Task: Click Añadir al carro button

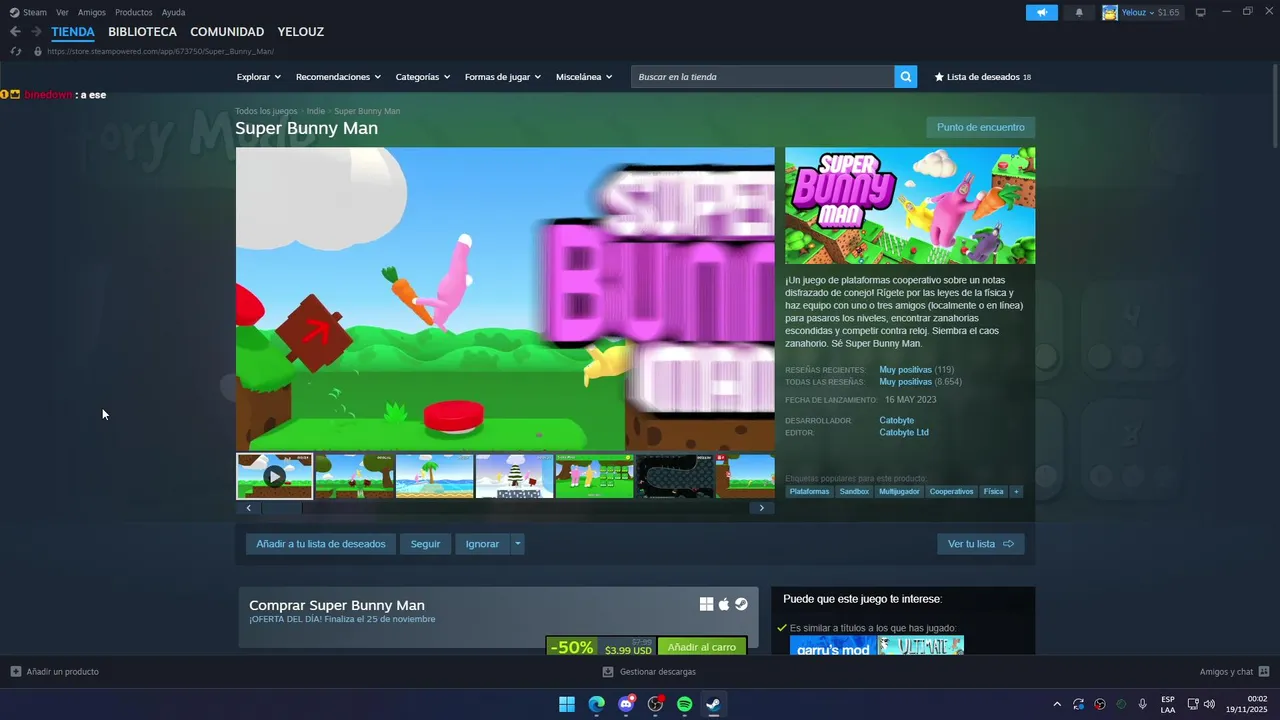Action: 702,647
